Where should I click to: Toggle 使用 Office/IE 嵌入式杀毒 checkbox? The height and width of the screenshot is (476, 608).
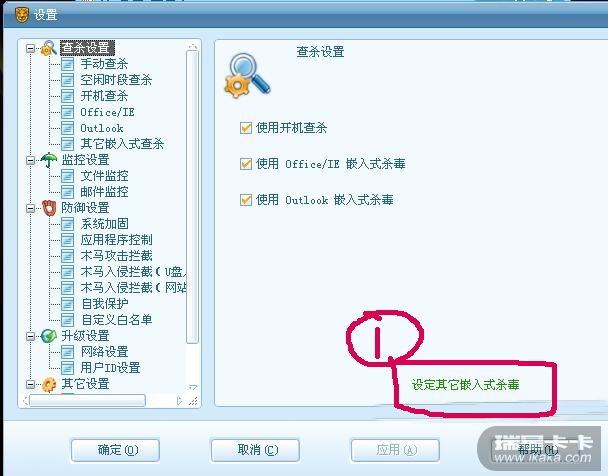(x=246, y=164)
